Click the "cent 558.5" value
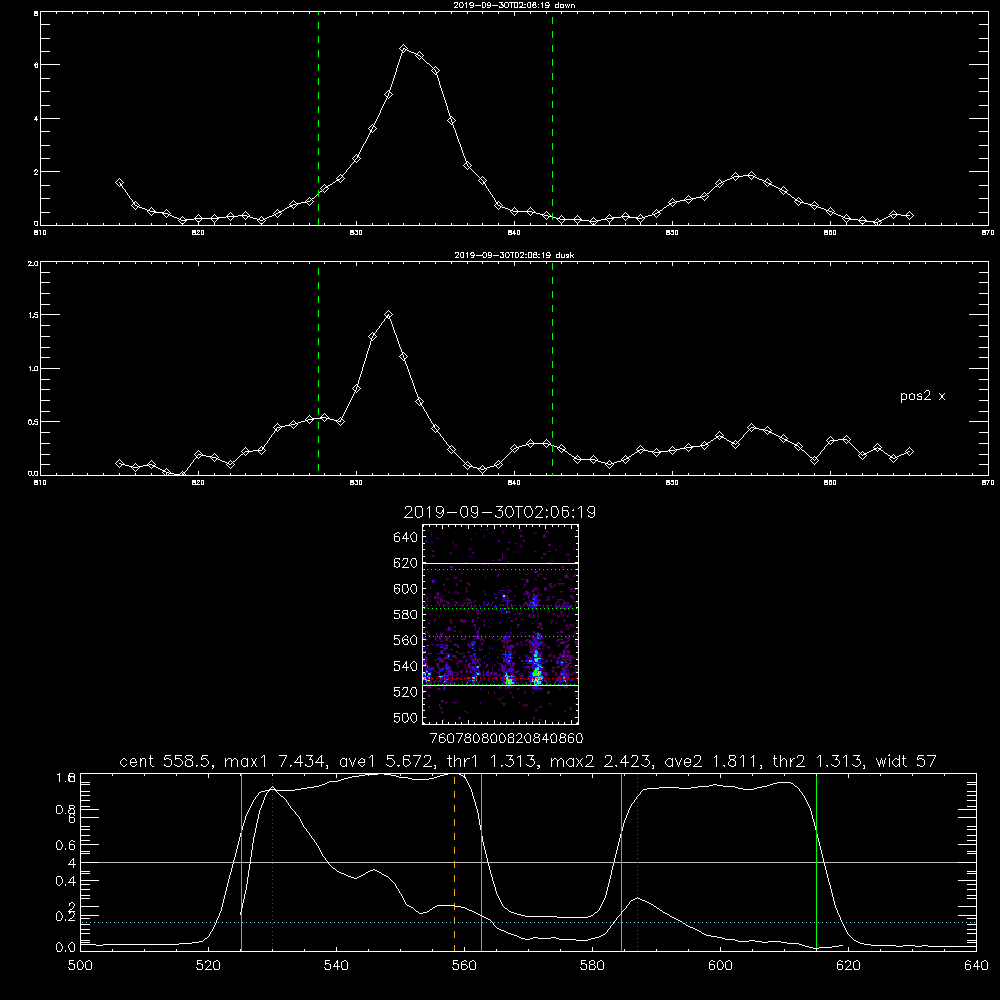The width and height of the screenshot is (1000, 1000). 167,761
